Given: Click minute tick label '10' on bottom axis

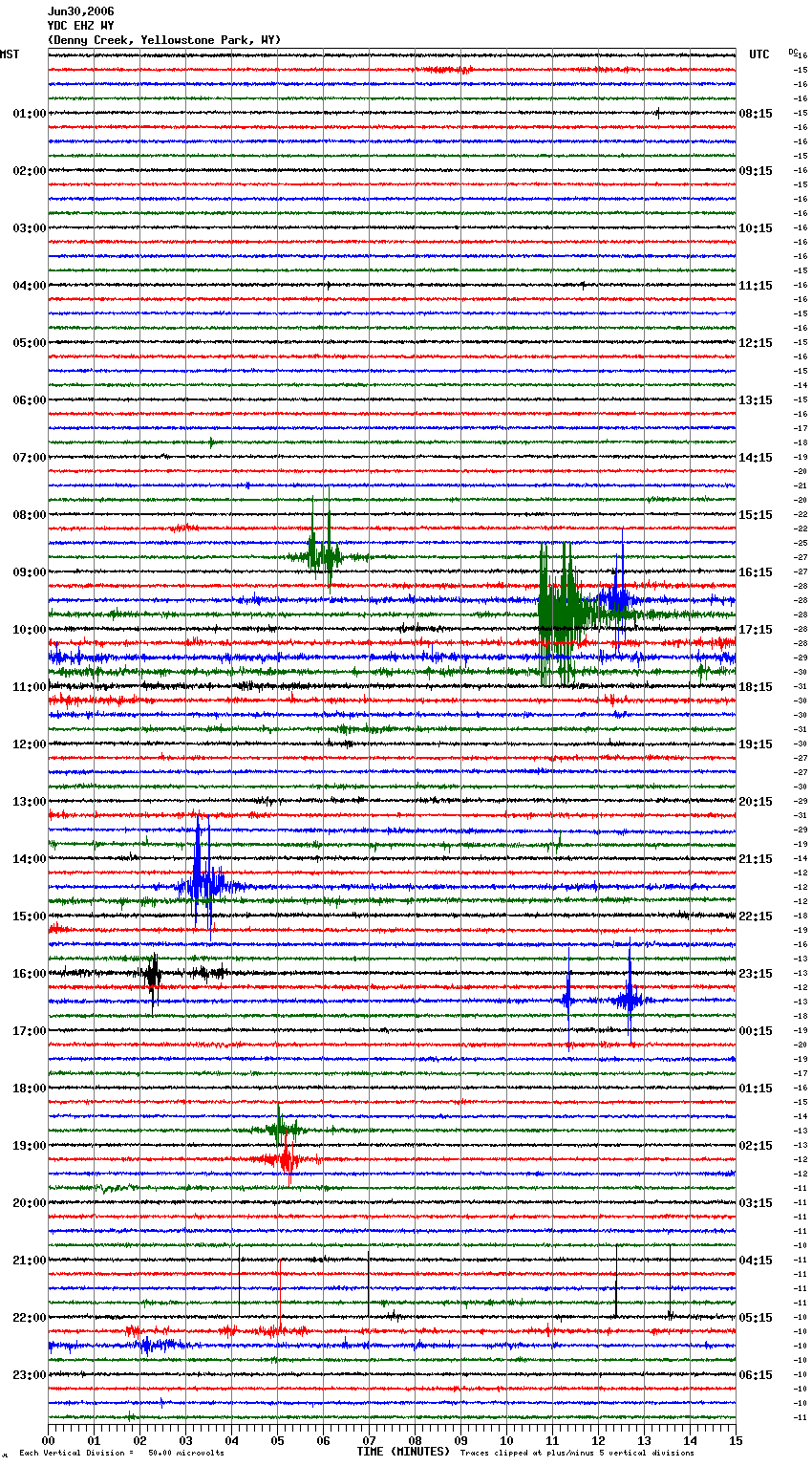Looking at the screenshot, I should tap(506, 1440).
